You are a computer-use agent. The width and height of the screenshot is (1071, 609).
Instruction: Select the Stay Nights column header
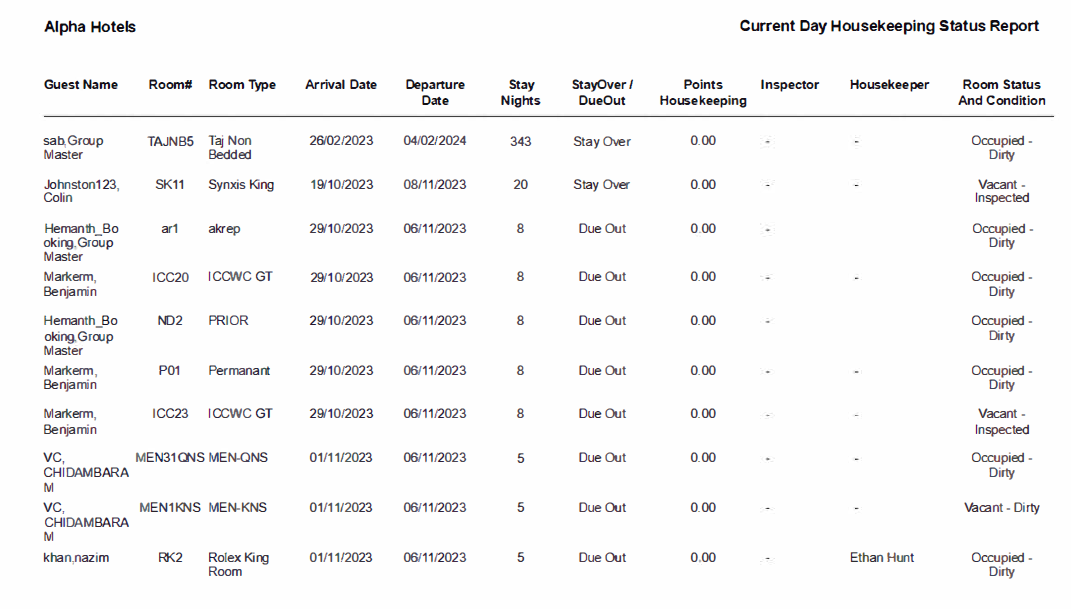click(521, 92)
